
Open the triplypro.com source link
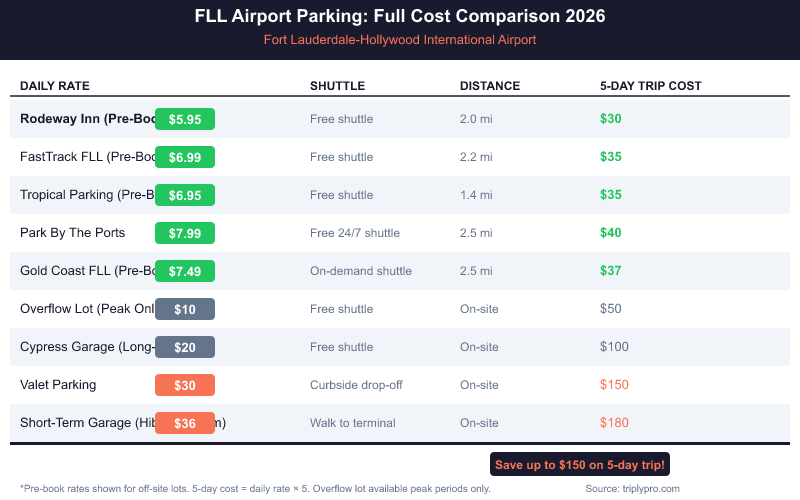(x=632, y=489)
